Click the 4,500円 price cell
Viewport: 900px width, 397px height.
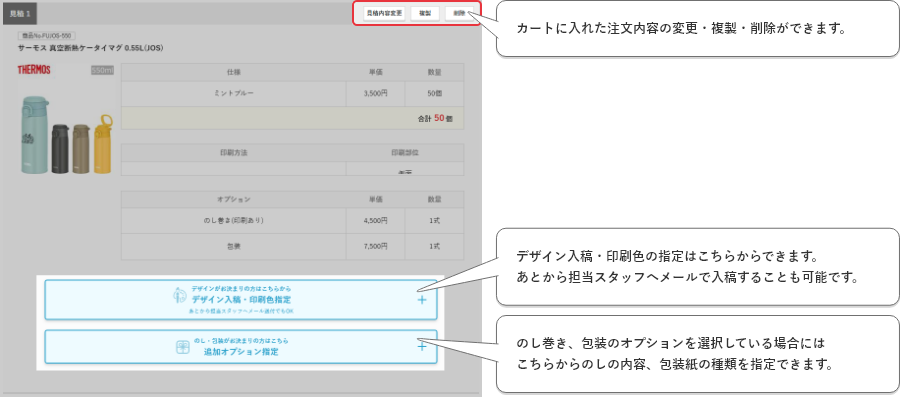click(x=375, y=220)
